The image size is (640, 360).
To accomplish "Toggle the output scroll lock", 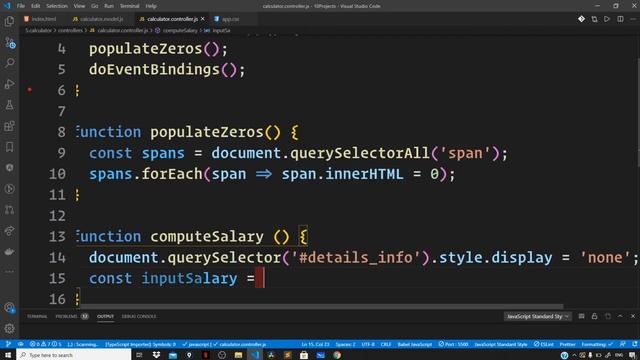I will (594, 316).
